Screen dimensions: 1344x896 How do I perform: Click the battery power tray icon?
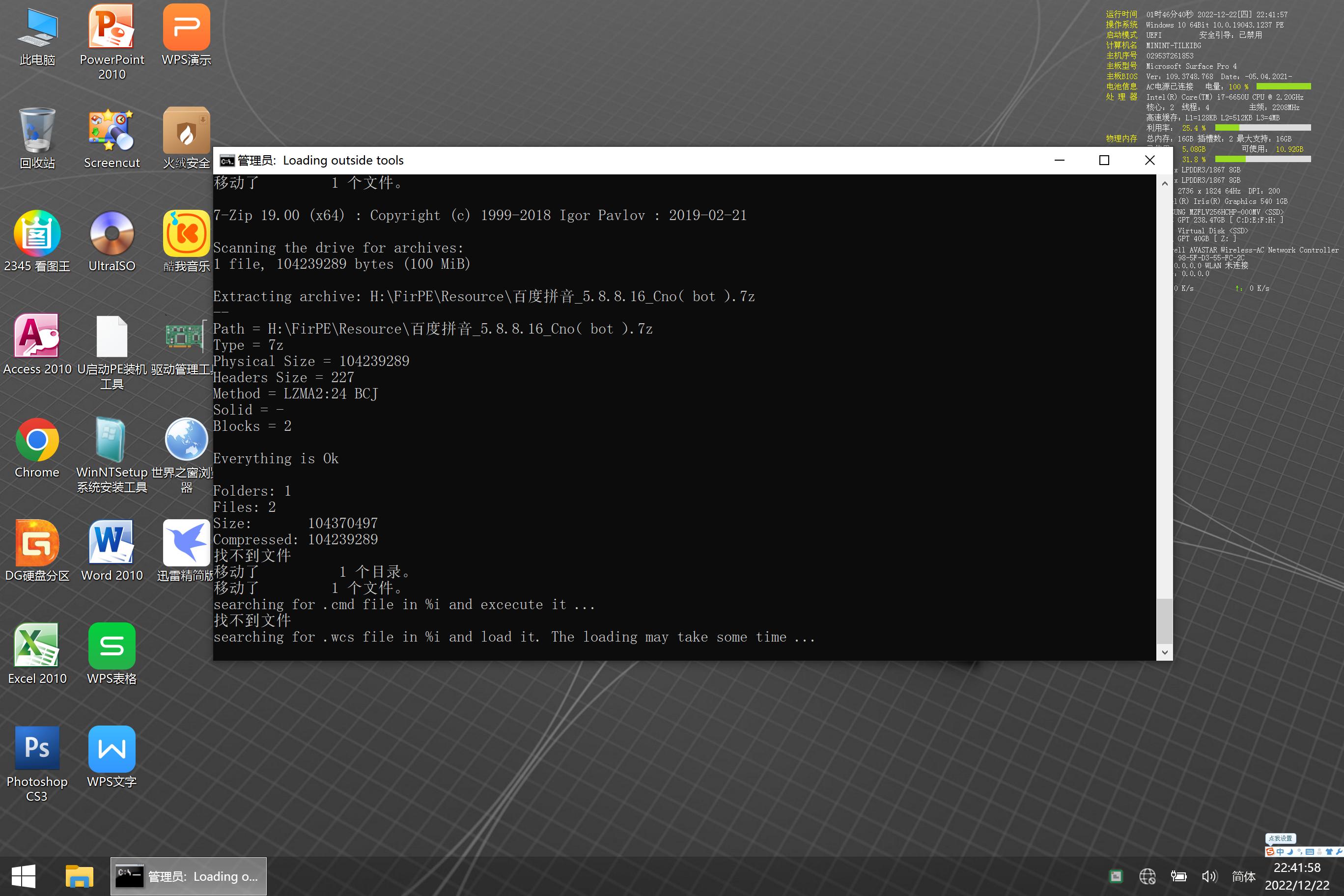click(x=1178, y=876)
